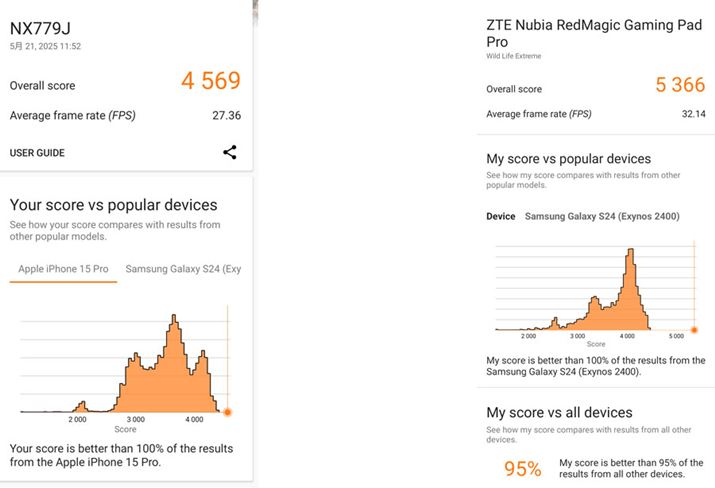Screen dimensions: 715x488
Task: Click the 'Your score vs popular devices' heading
Action: click(113, 205)
